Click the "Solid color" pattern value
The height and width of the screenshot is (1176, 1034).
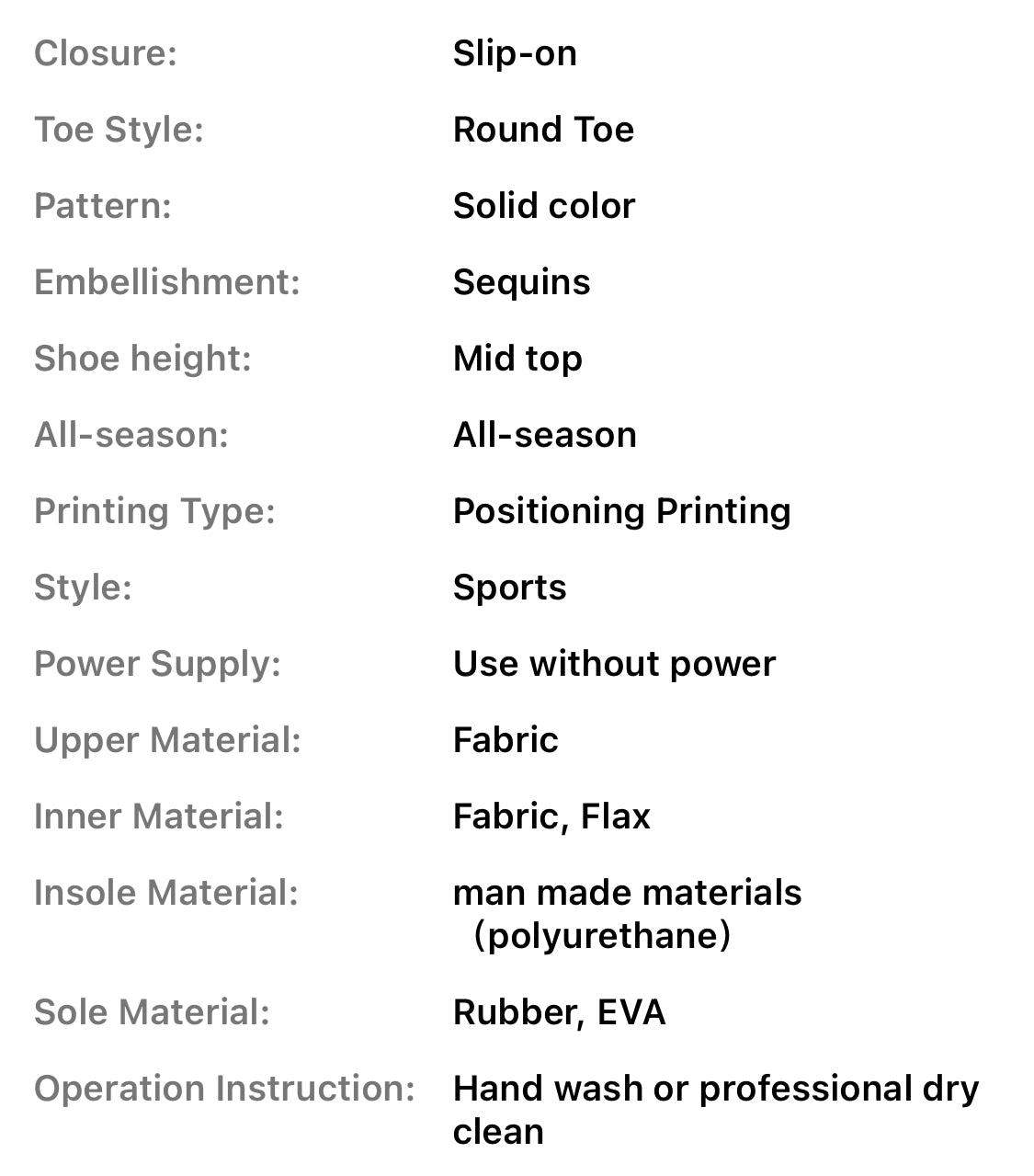pos(544,206)
